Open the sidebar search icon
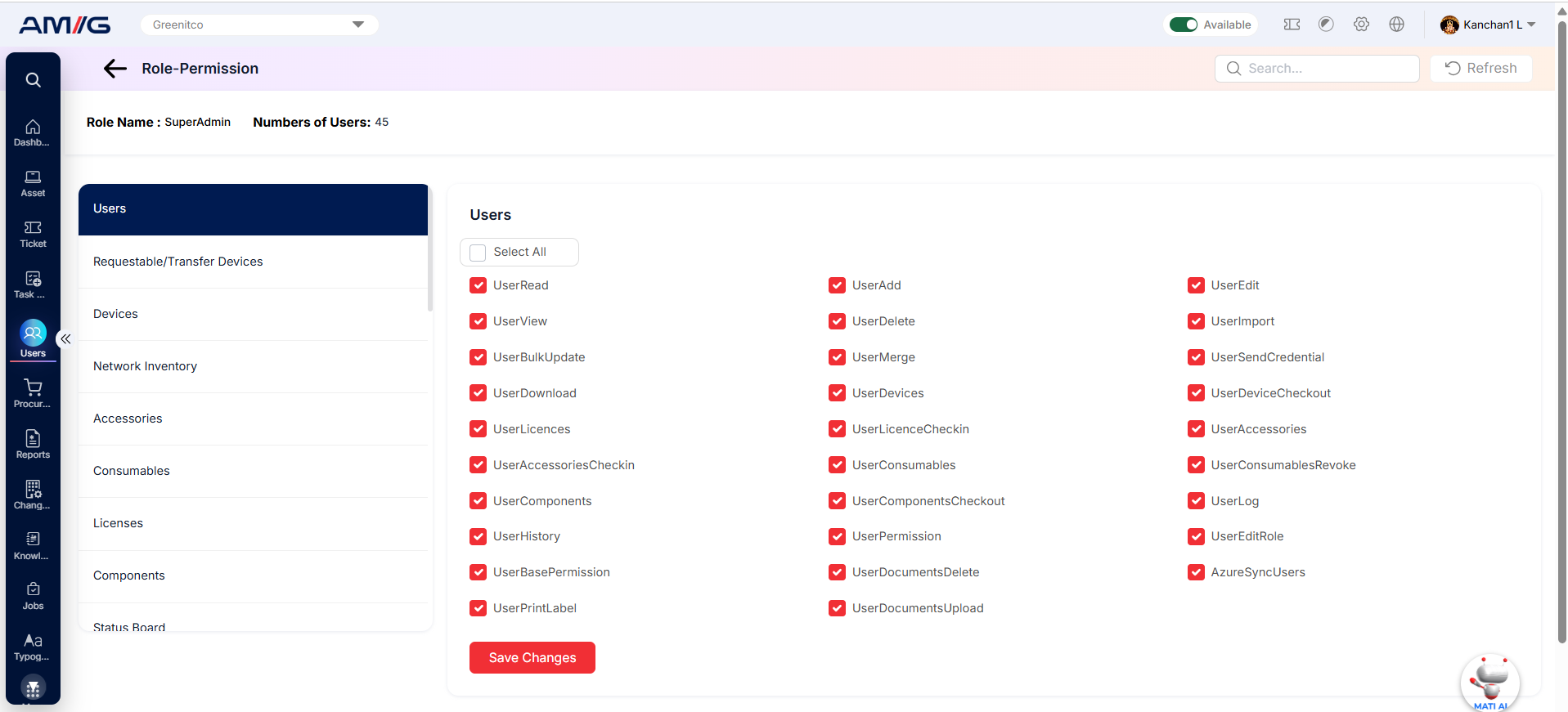The width and height of the screenshot is (1568, 712). click(x=33, y=80)
